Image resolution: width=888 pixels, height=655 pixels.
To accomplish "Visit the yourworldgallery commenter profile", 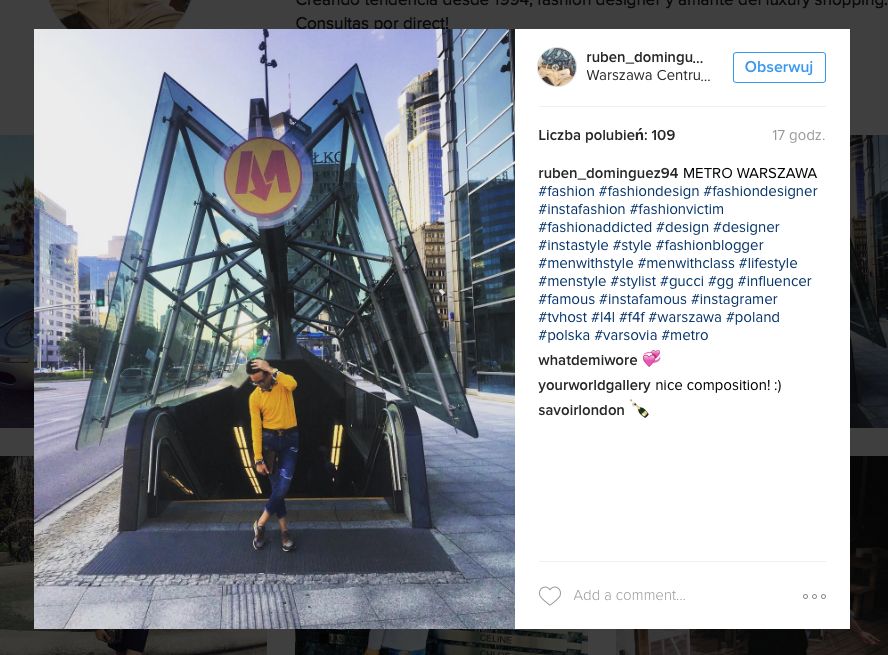I will (x=594, y=386).
